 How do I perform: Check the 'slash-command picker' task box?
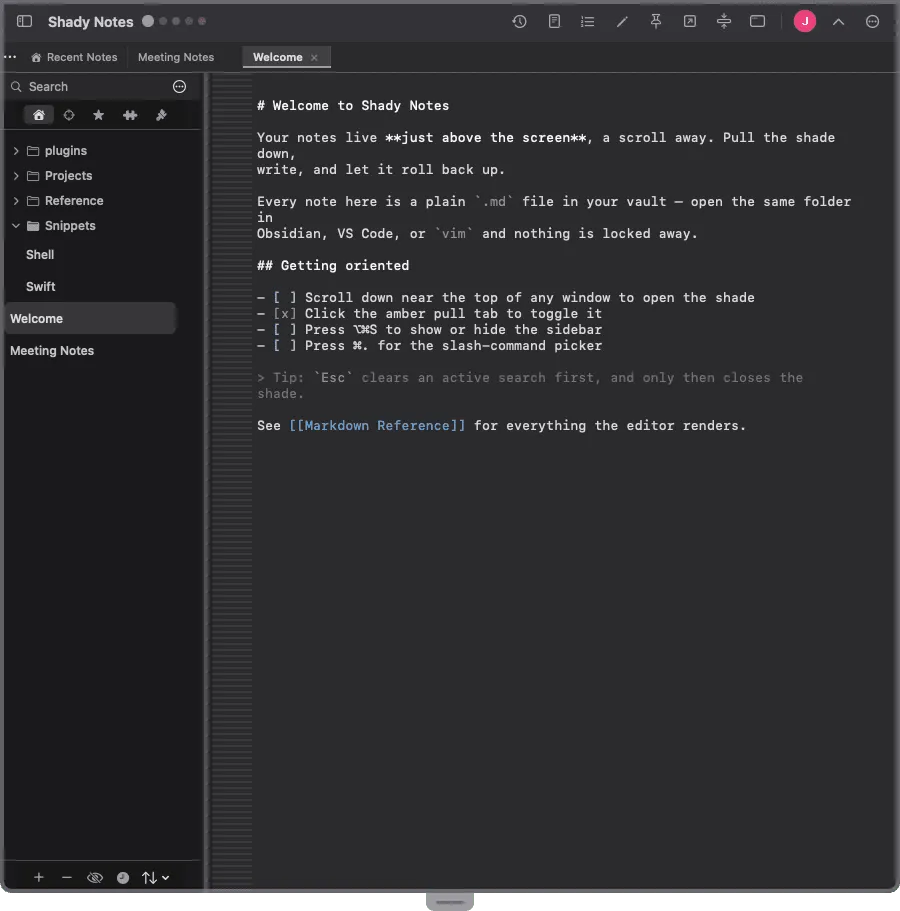coord(285,346)
